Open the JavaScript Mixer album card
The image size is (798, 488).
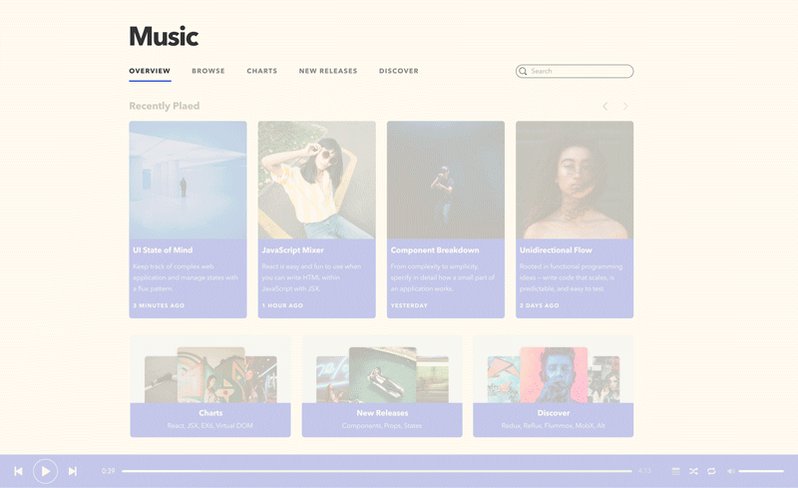(x=317, y=219)
